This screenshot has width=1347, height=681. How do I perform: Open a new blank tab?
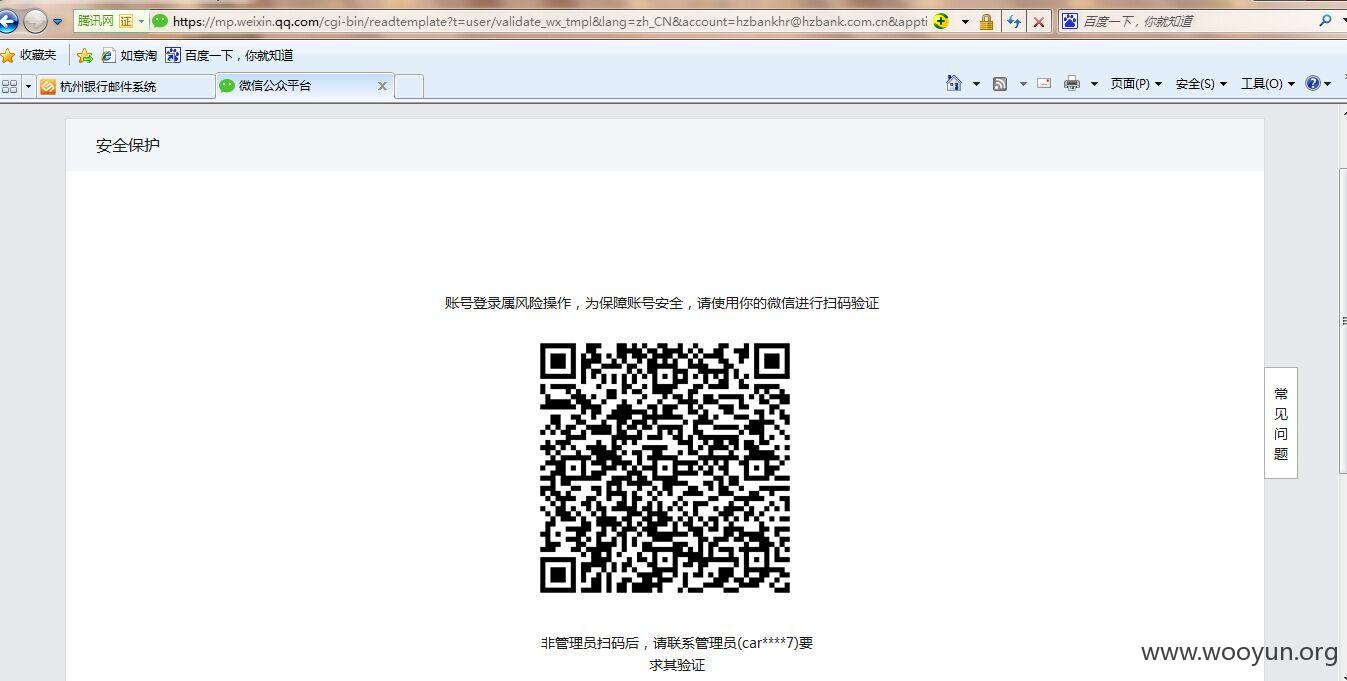409,86
